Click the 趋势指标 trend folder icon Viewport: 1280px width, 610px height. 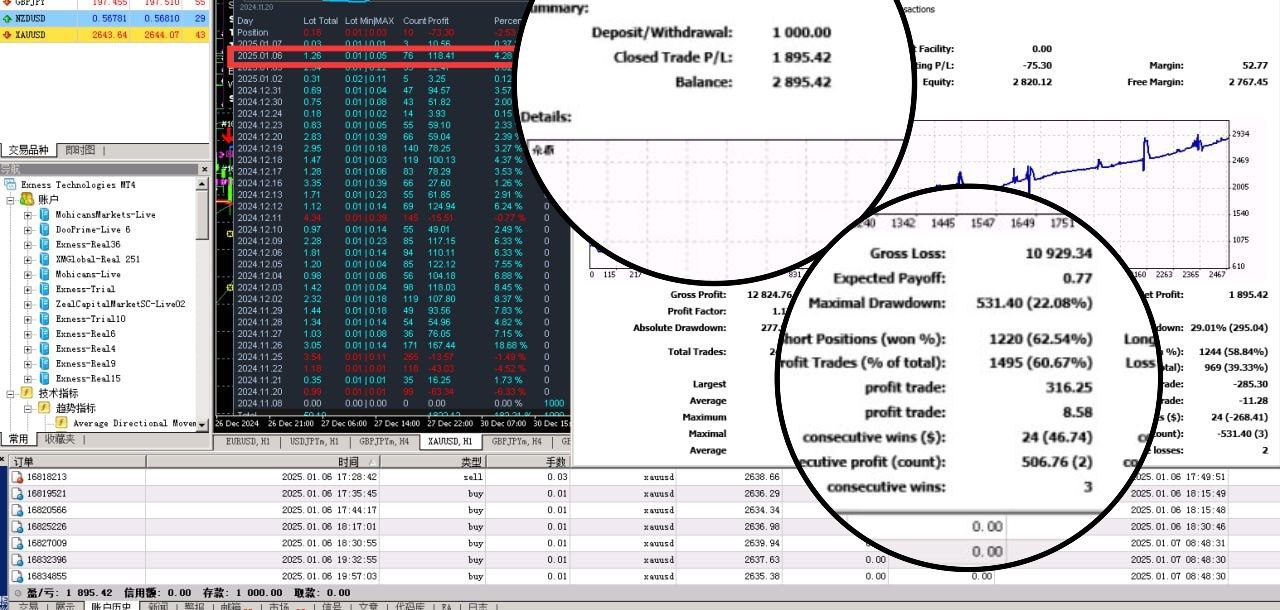point(43,408)
